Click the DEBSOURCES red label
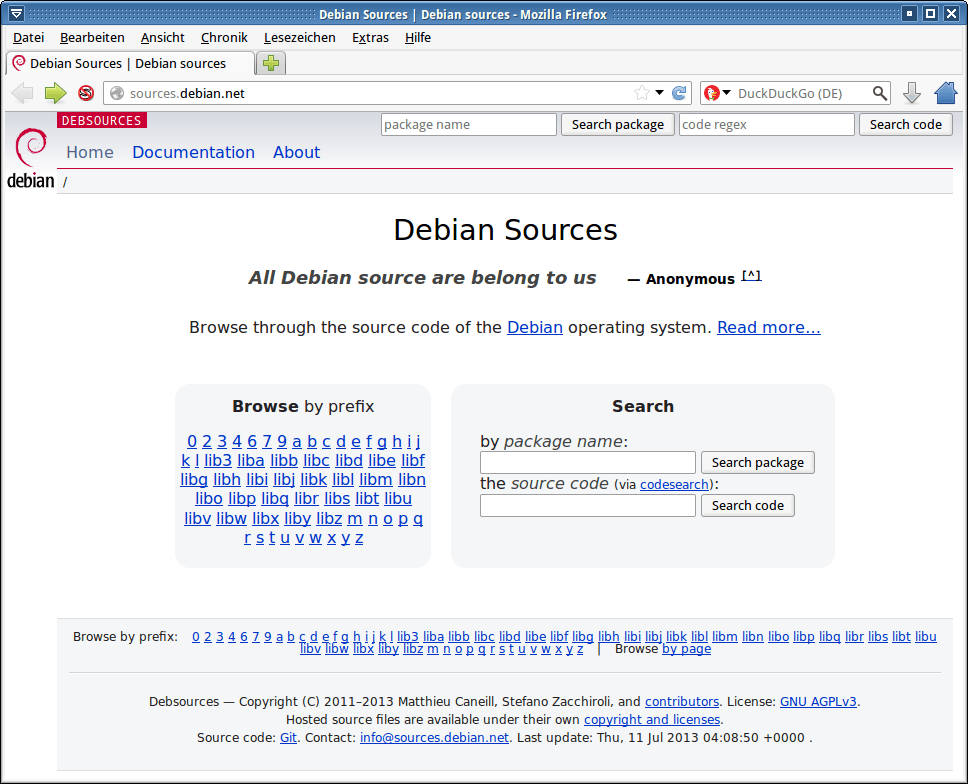 [102, 120]
